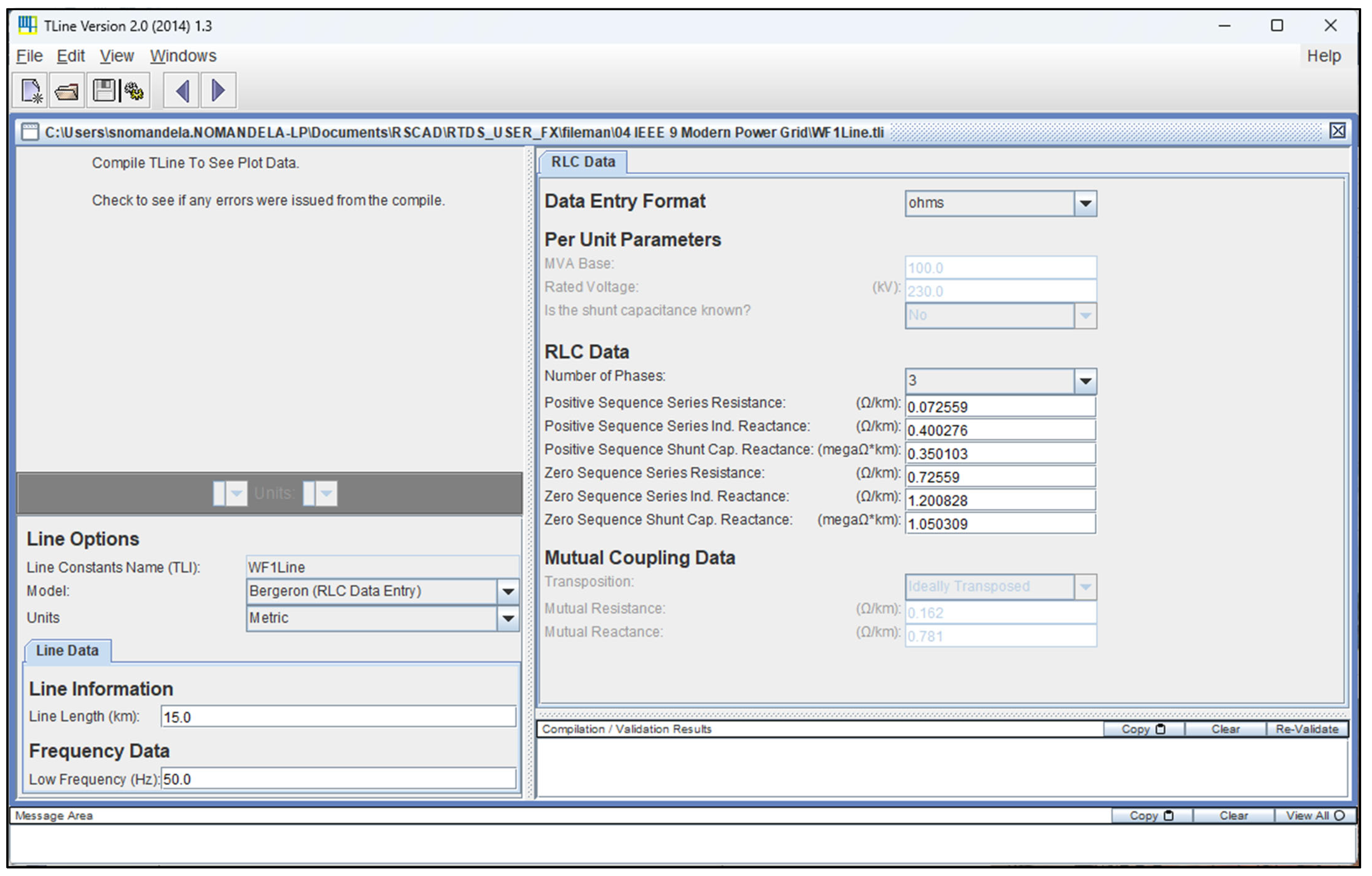1372x876 pixels.
Task: Open the Windows menu
Action: (183, 56)
